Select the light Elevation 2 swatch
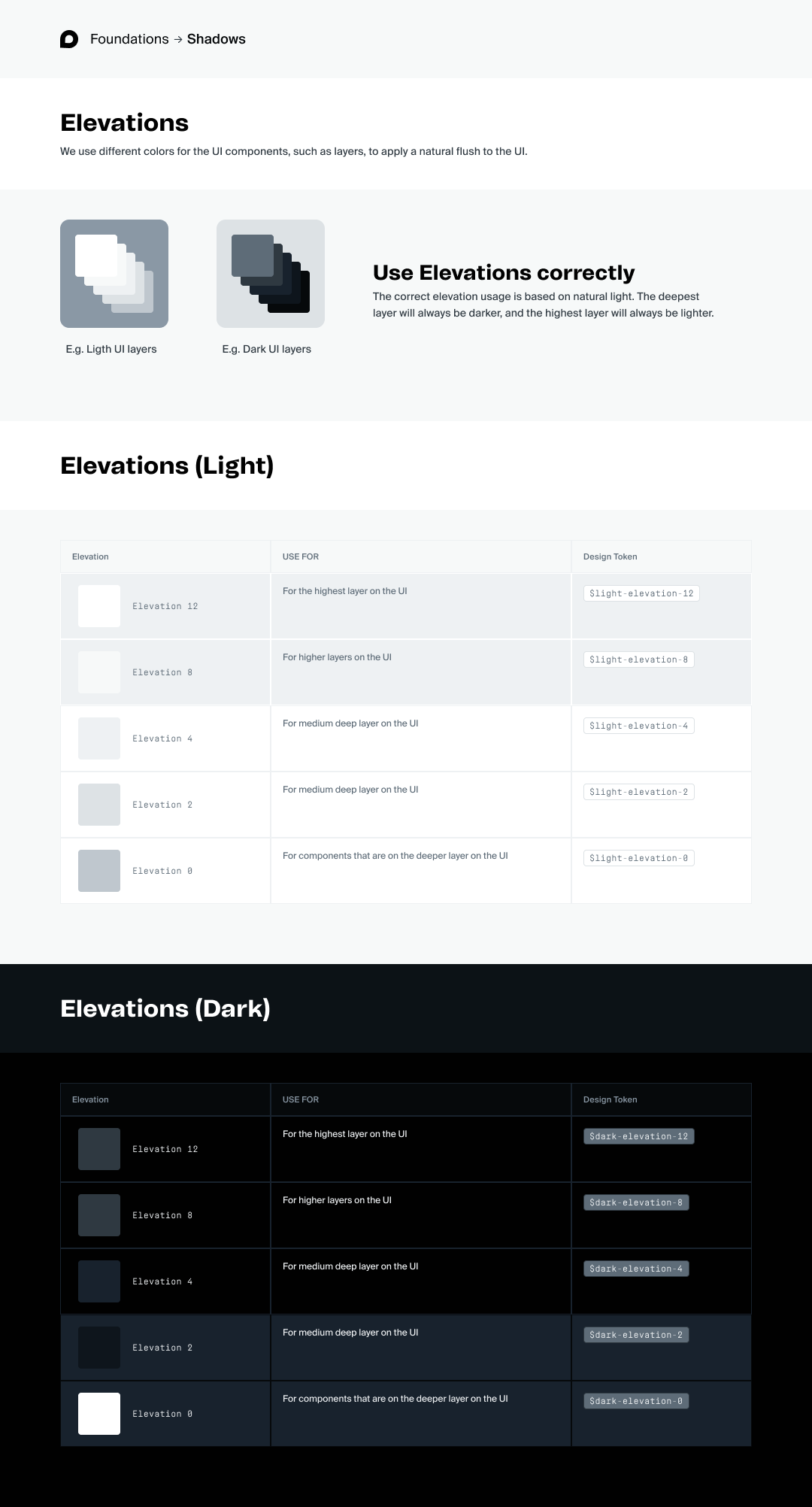The image size is (812, 1507). pyautogui.click(x=99, y=805)
